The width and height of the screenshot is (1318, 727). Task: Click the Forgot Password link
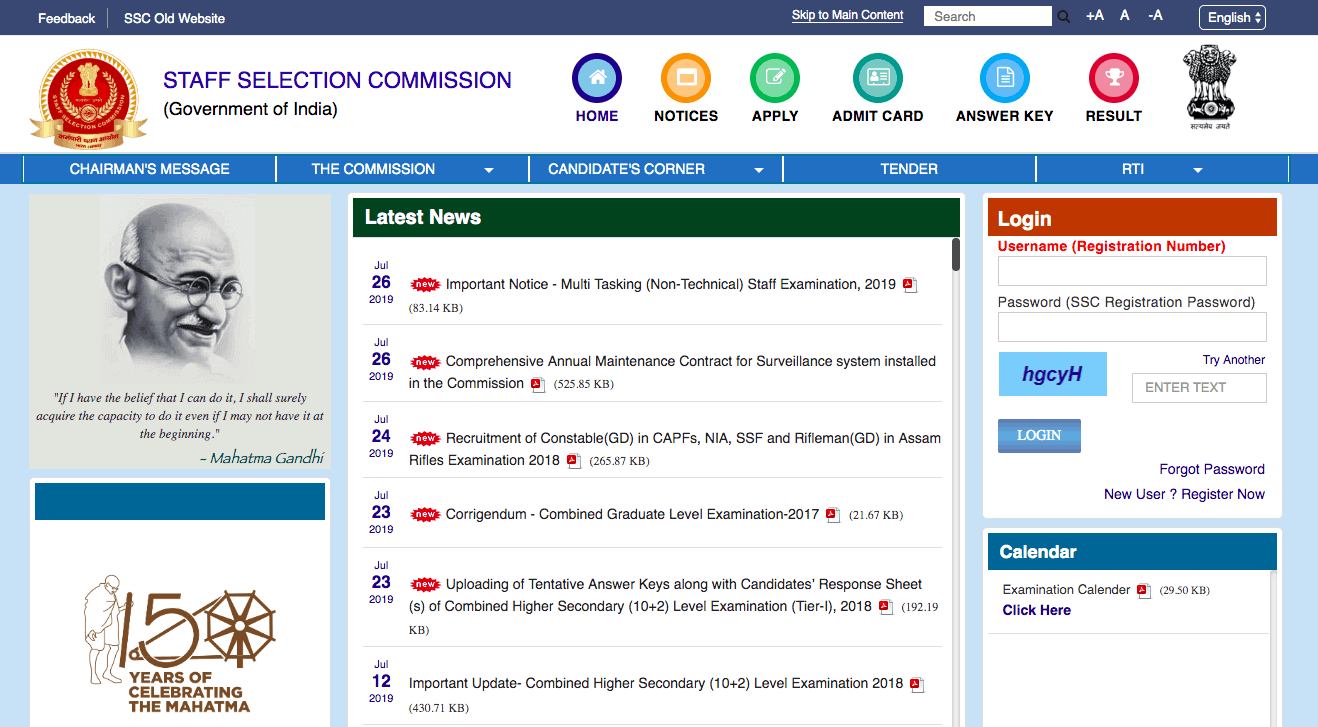click(x=1211, y=469)
